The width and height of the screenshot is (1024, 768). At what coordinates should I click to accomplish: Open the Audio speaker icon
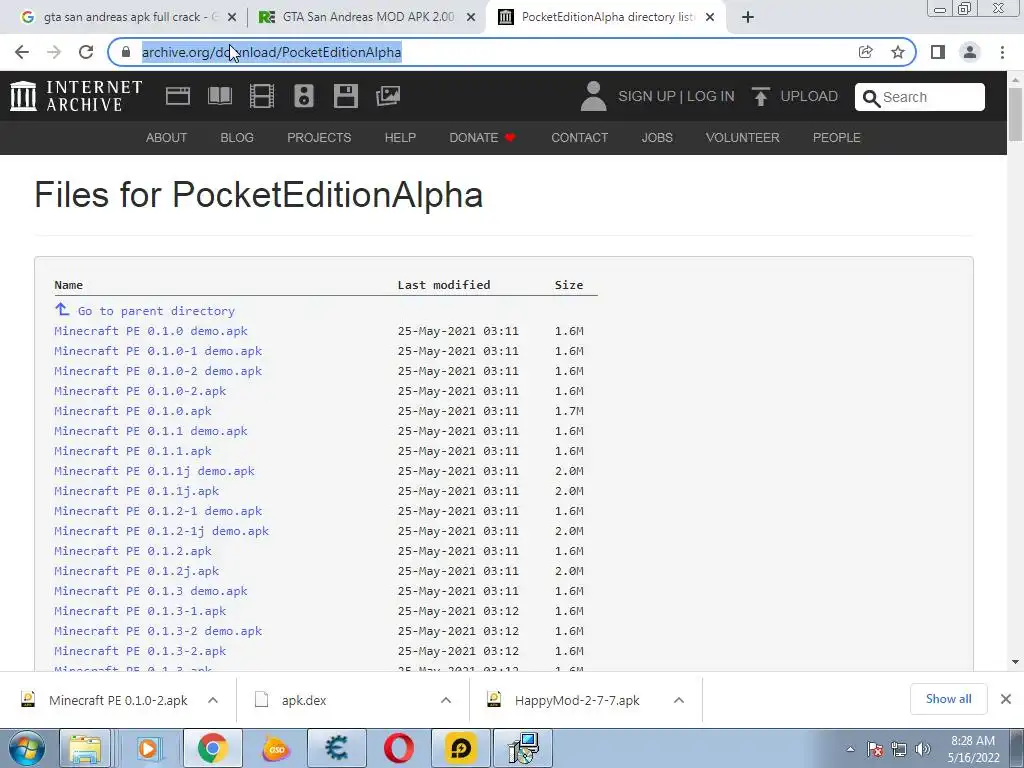click(304, 96)
